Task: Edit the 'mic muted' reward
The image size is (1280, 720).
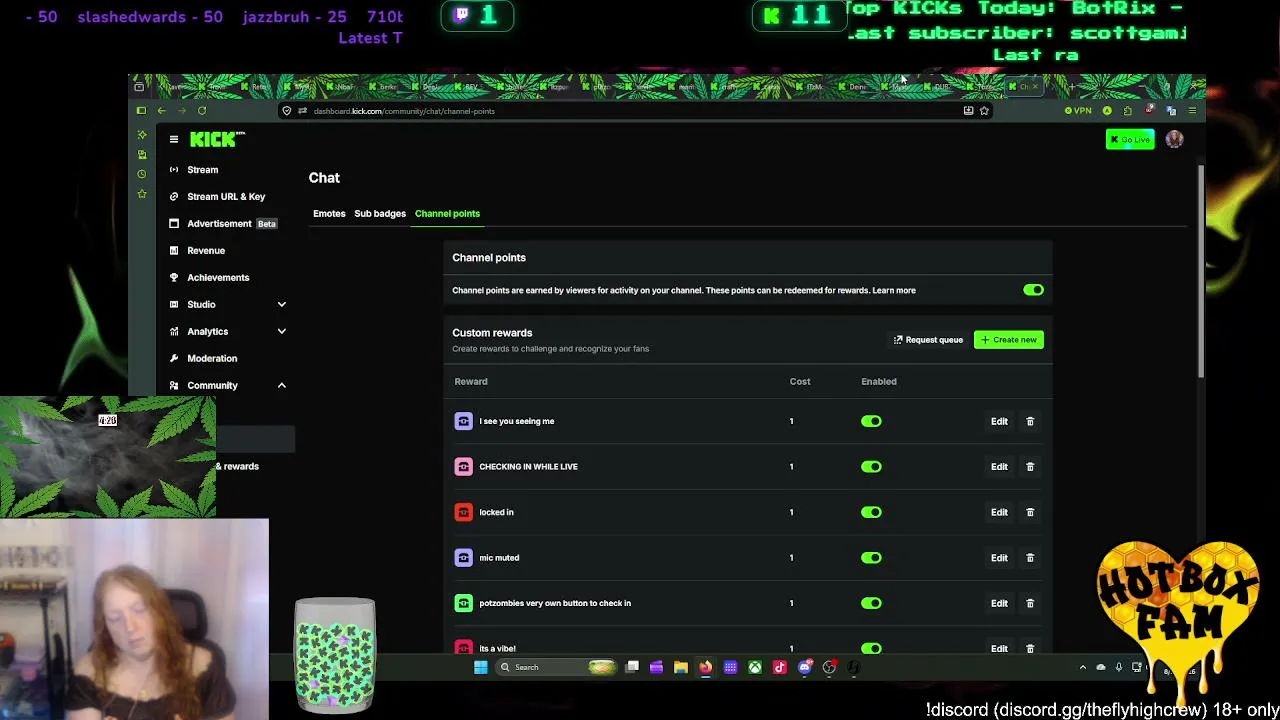Action: 999,558
